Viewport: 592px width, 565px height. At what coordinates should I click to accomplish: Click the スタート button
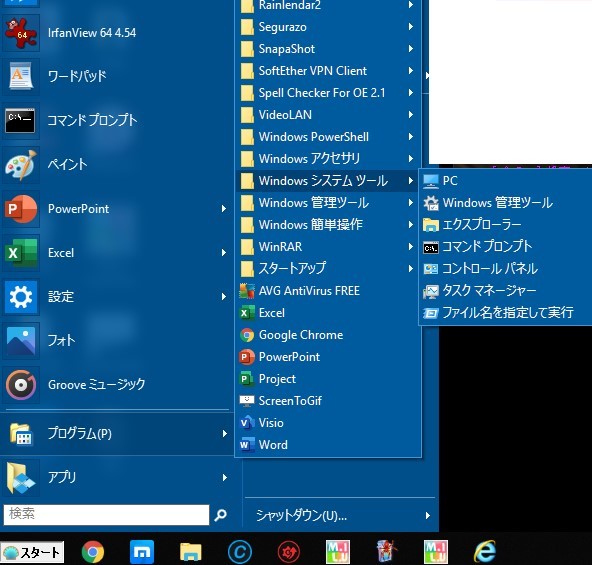click(32, 552)
